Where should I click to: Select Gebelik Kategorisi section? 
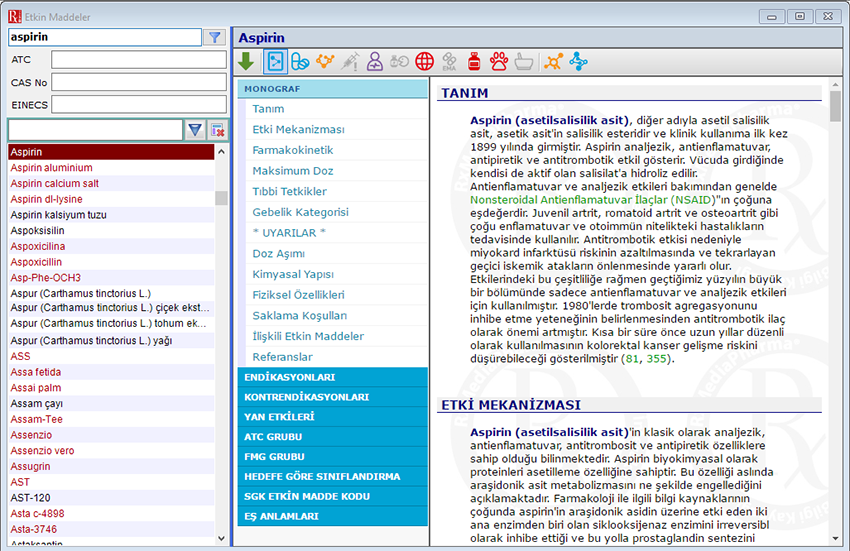click(300, 212)
